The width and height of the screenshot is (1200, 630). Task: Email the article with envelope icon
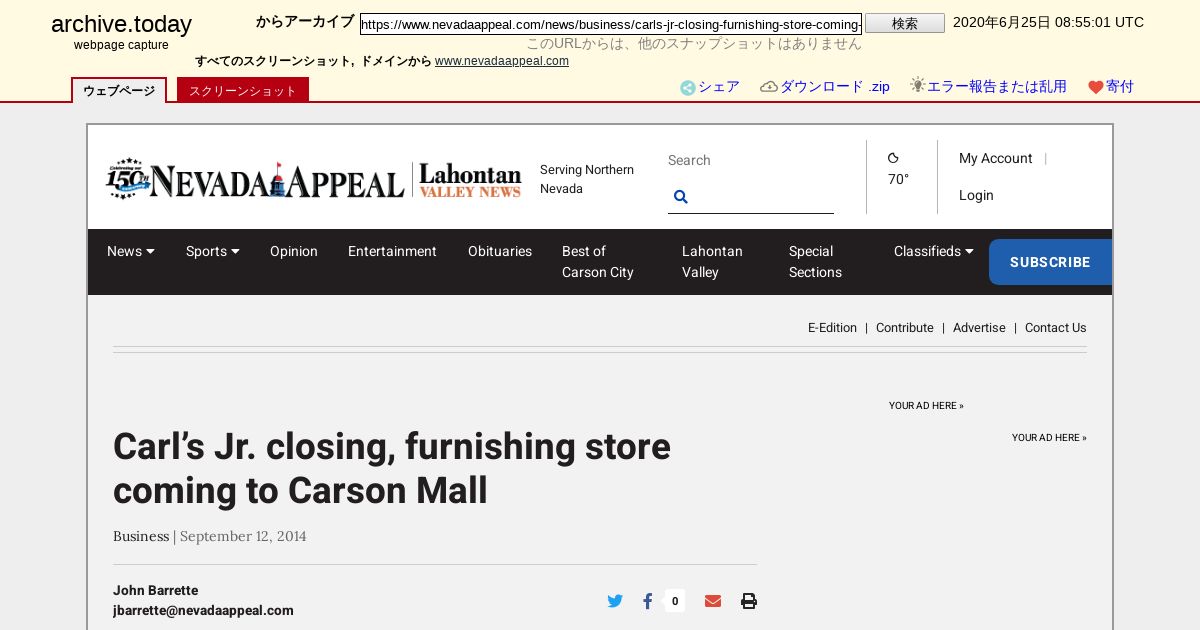tap(713, 601)
